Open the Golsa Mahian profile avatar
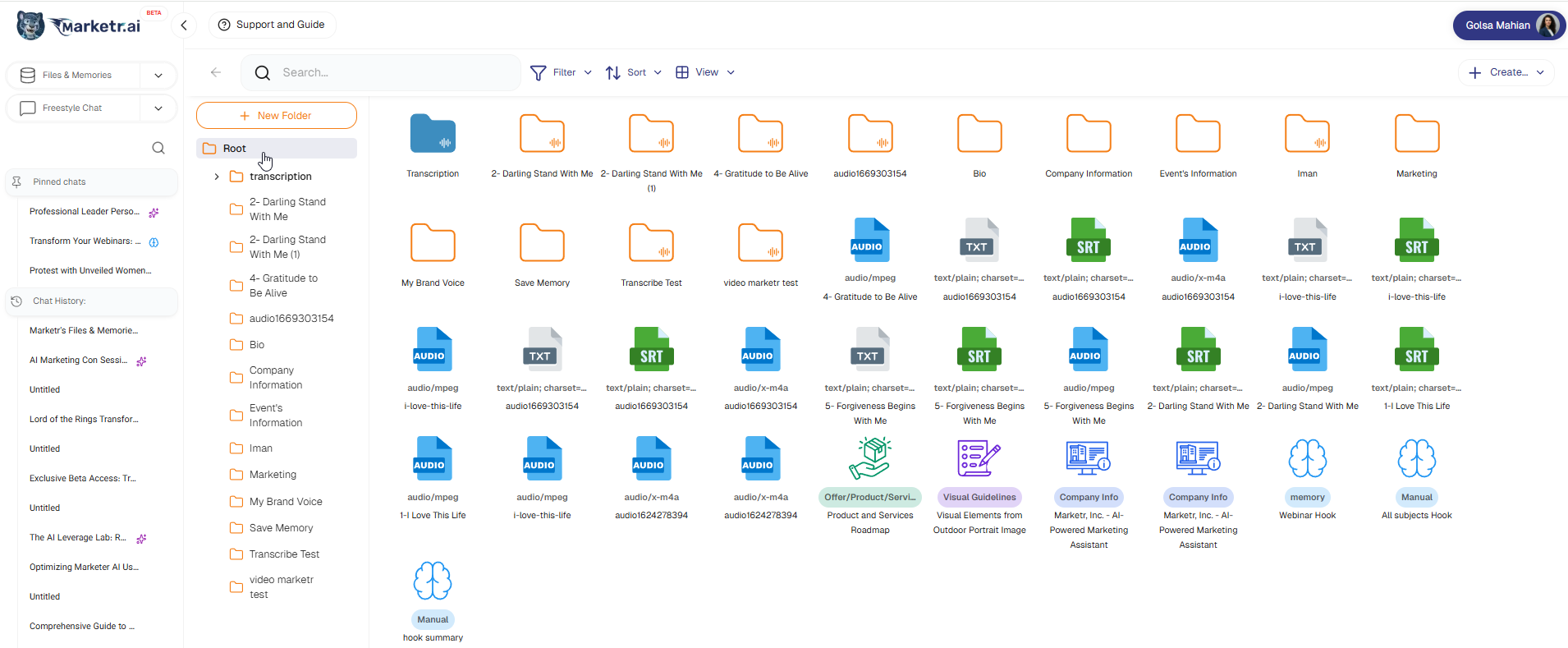Screen dimensions: 1568x648 click(1548, 25)
